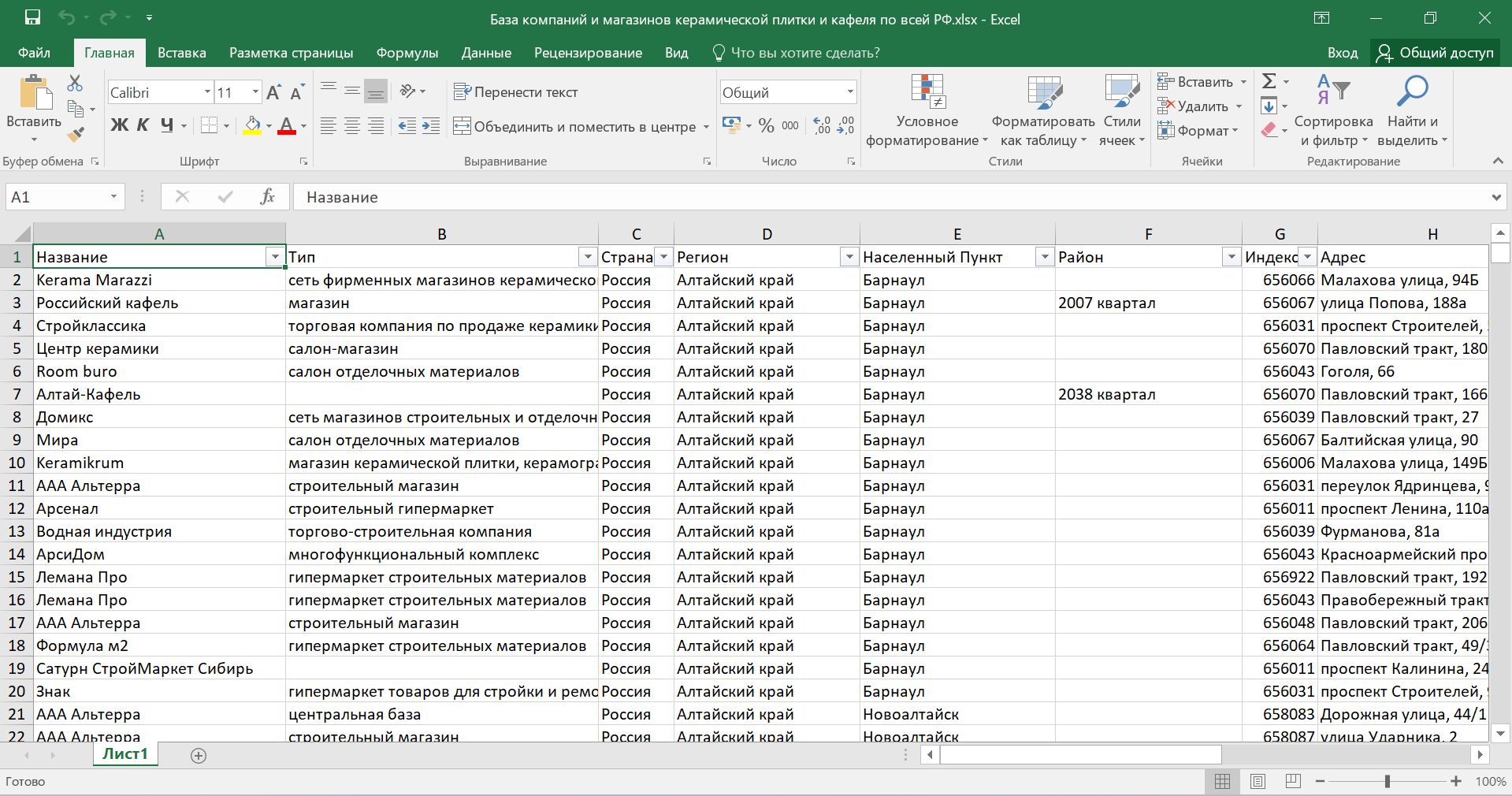Open filter dropdown for Регион column
Viewport: 1512px width, 796px height.
coord(849,257)
